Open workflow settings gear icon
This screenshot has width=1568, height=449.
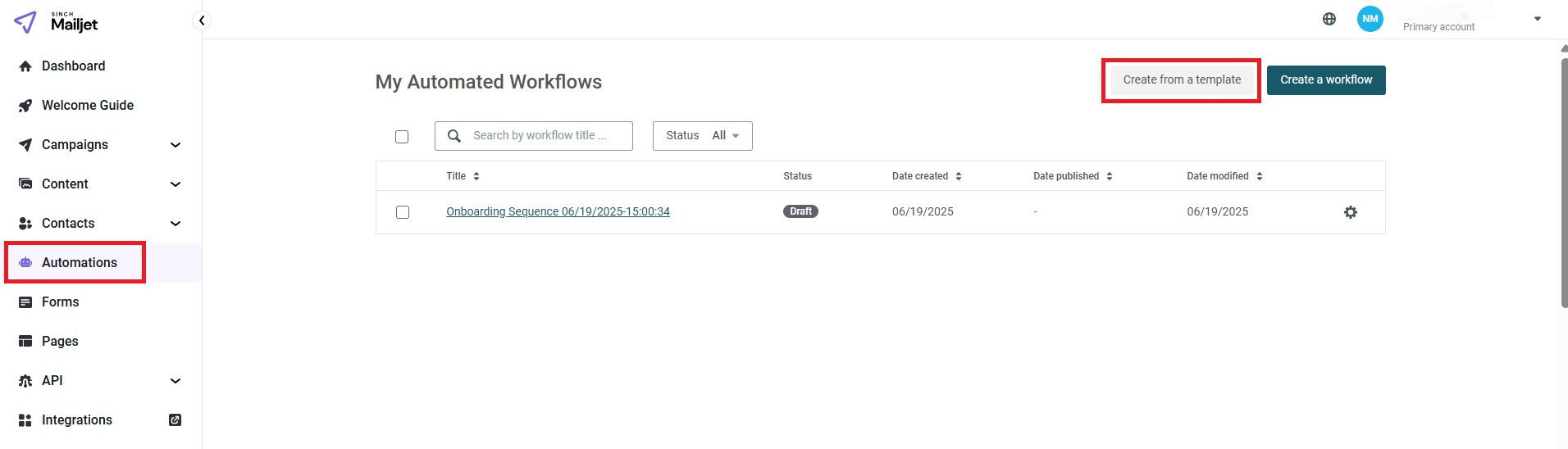(x=1351, y=212)
